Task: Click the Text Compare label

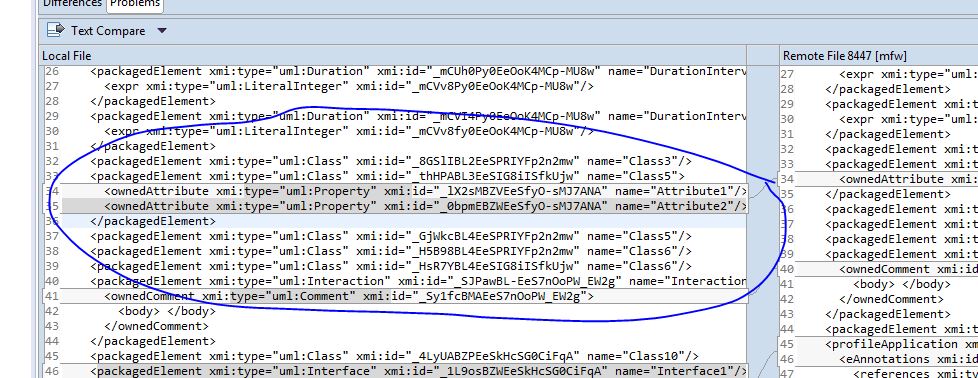Action: coord(108,31)
